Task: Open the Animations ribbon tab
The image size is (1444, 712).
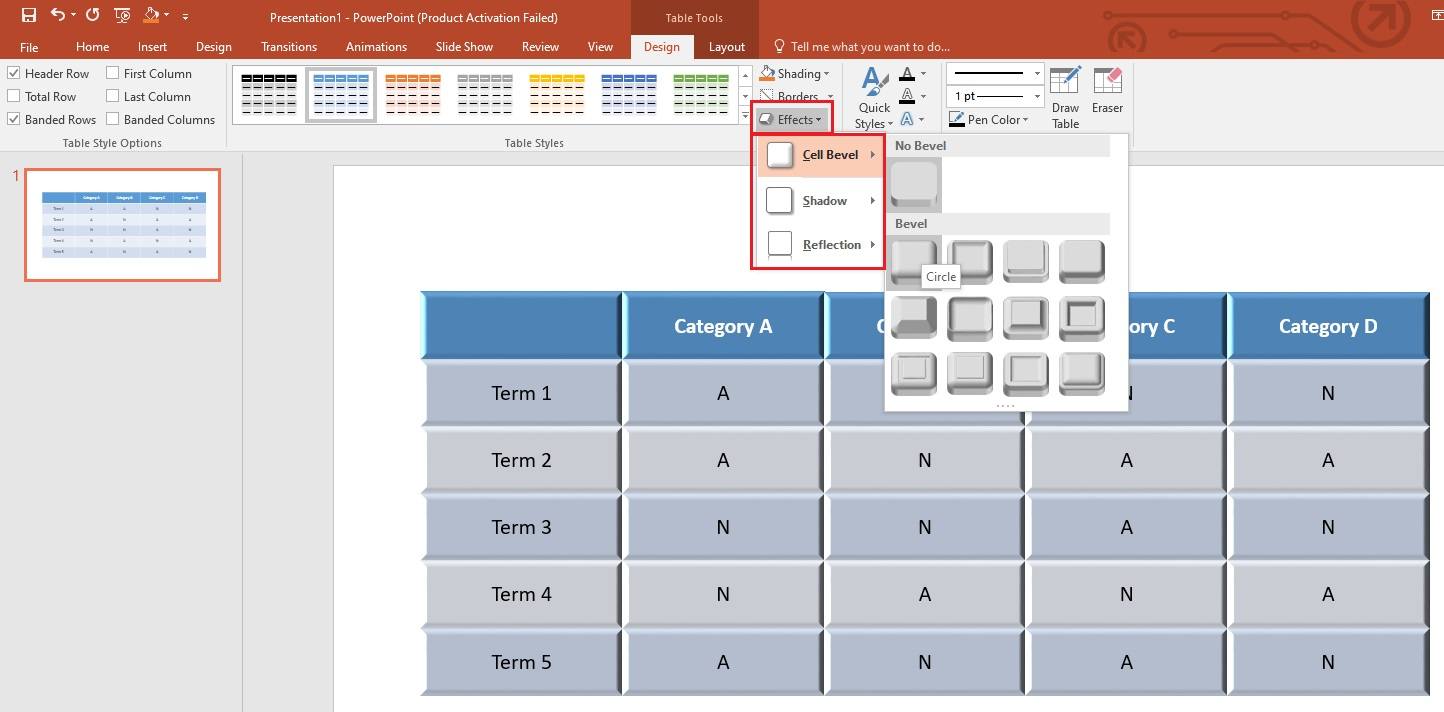Action: click(376, 46)
